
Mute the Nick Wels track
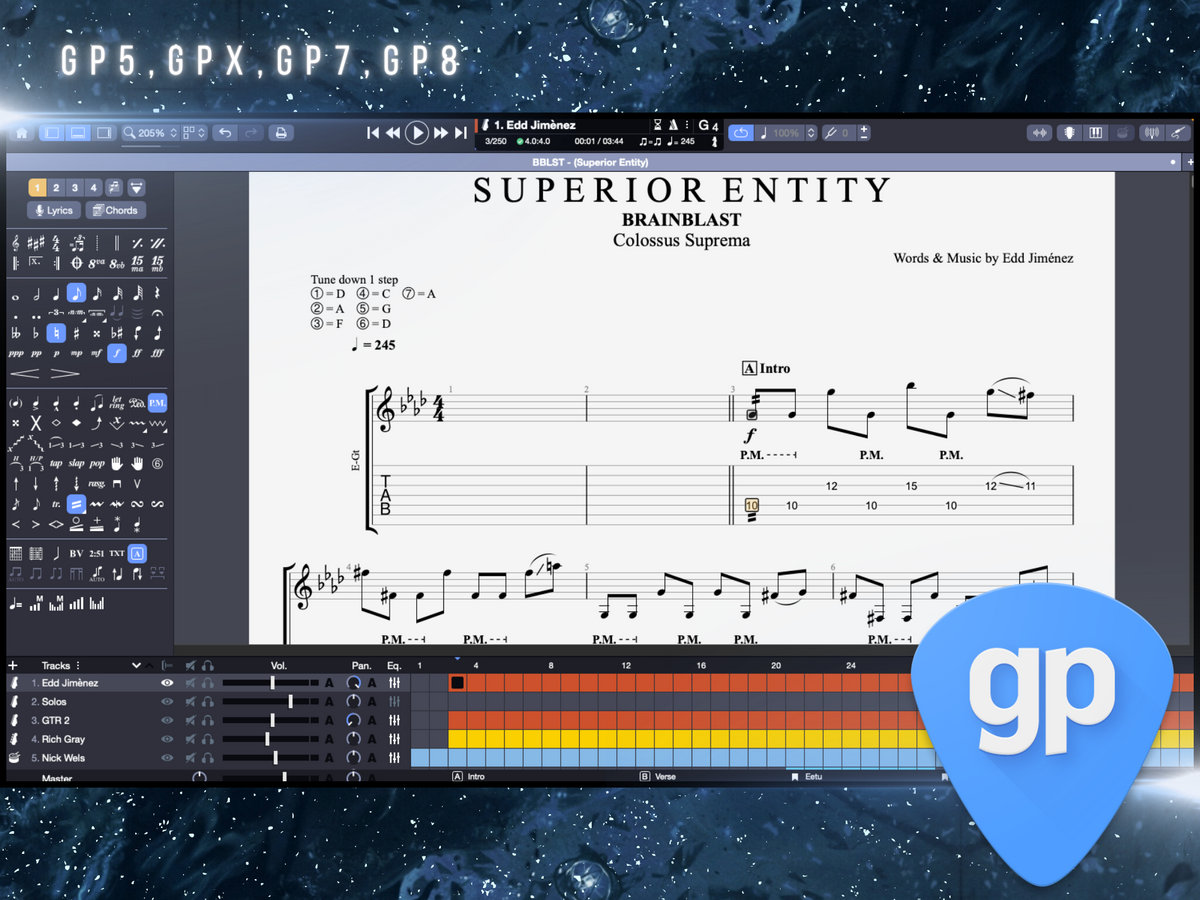click(x=189, y=758)
